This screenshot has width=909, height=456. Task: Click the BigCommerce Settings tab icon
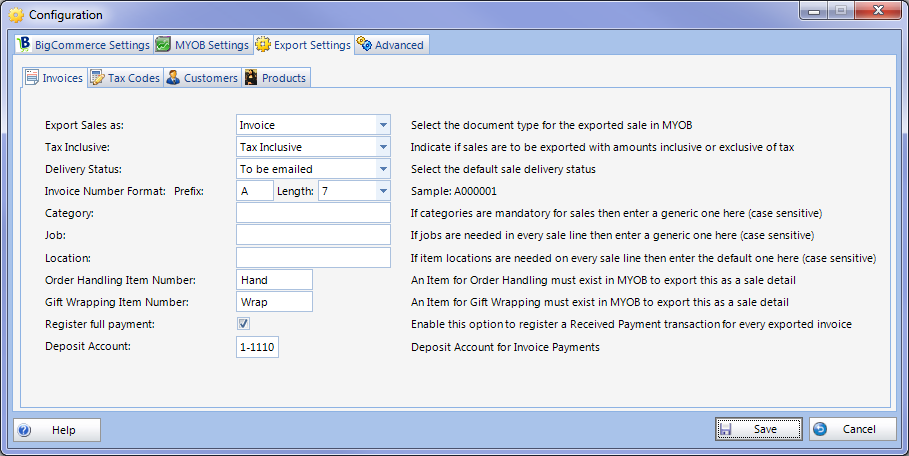[x=24, y=44]
